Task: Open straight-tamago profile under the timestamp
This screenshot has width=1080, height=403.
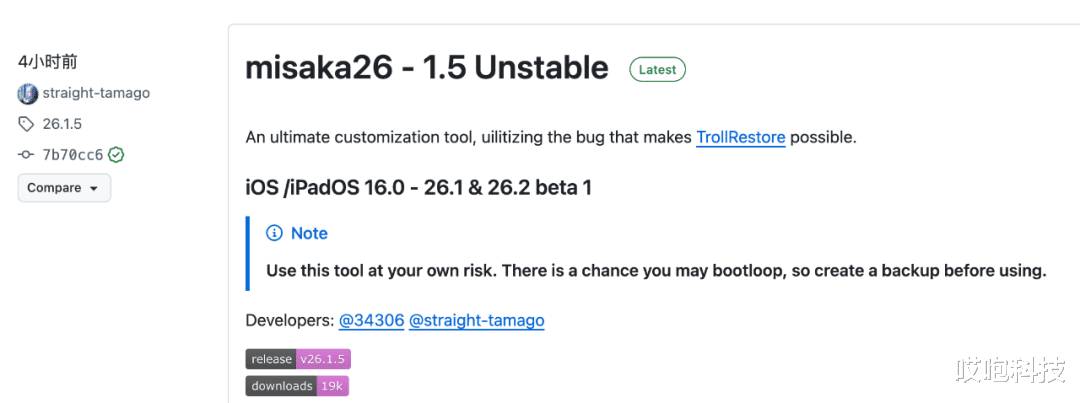Action: point(96,94)
